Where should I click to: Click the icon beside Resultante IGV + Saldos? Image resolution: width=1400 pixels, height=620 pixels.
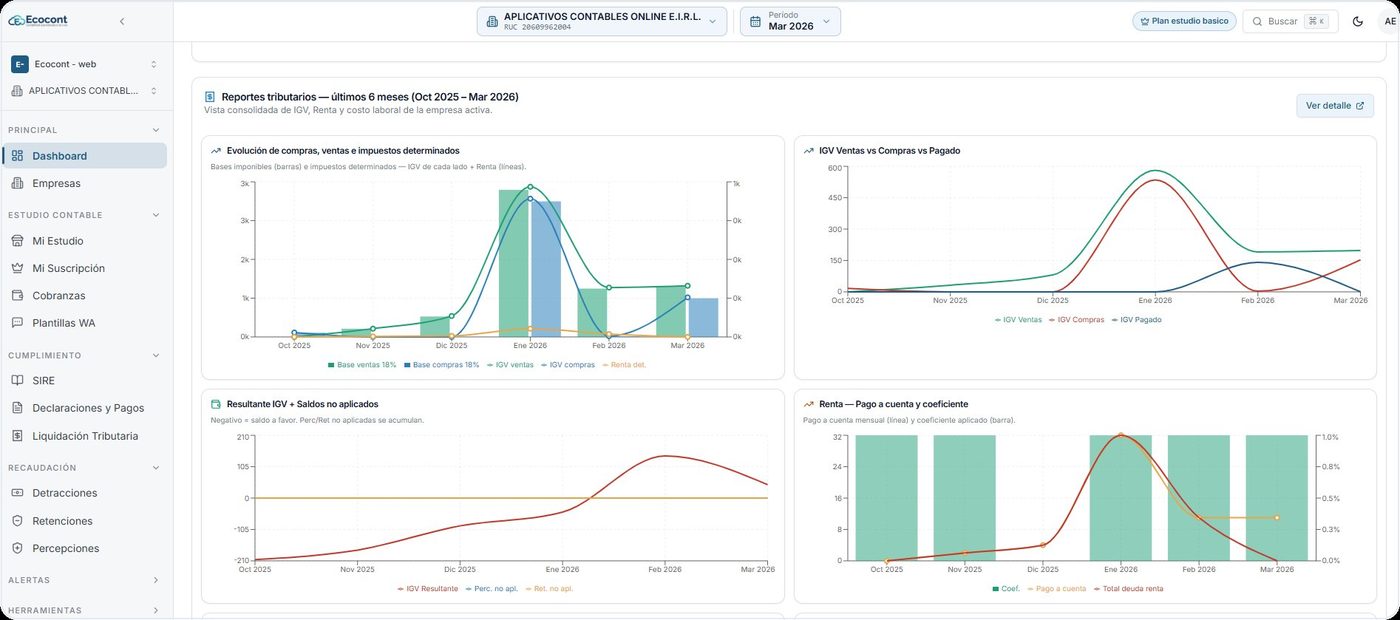click(216, 404)
